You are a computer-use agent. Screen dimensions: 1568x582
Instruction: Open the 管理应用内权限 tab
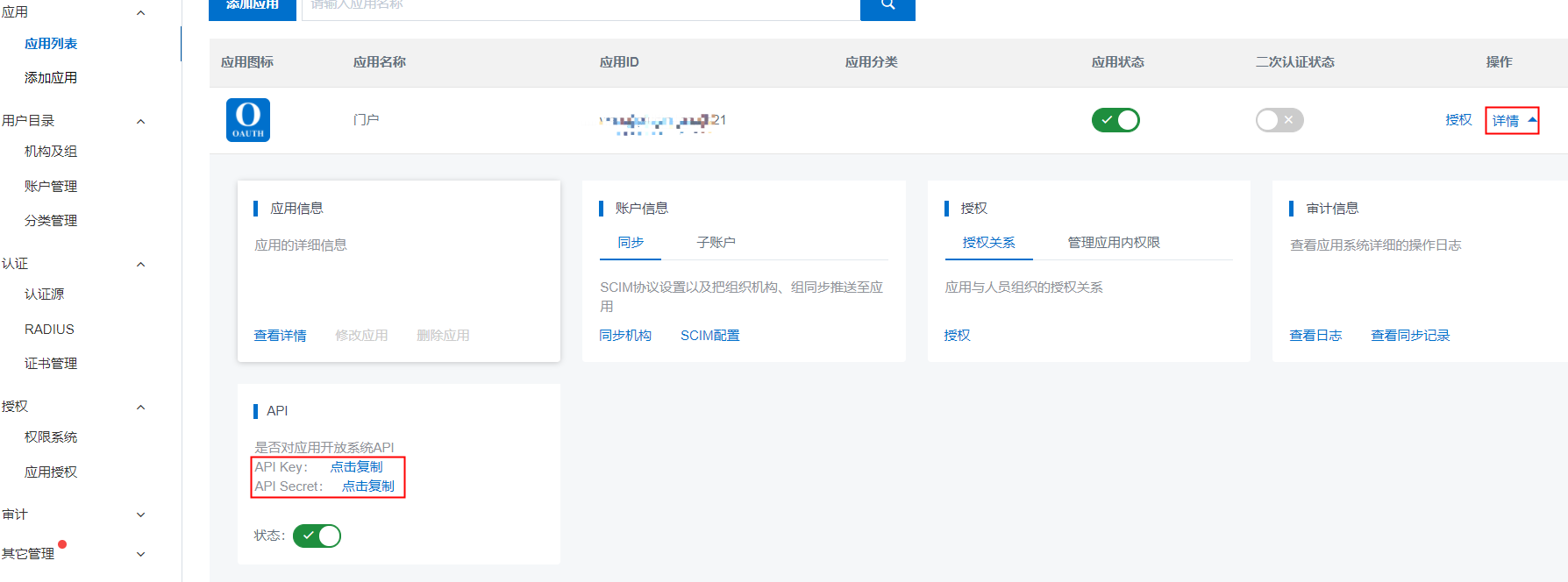click(x=1113, y=243)
